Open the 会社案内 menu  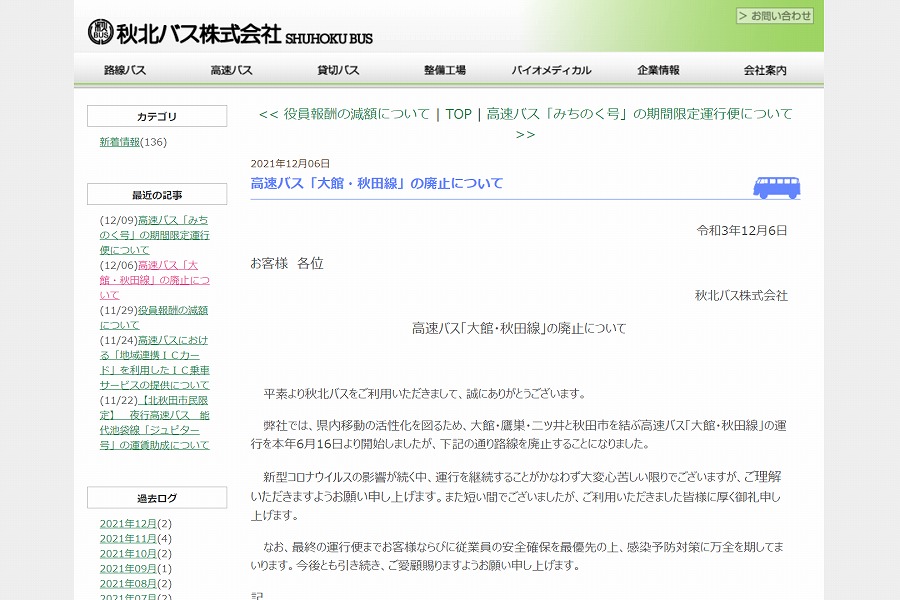[x=765, y=70]
